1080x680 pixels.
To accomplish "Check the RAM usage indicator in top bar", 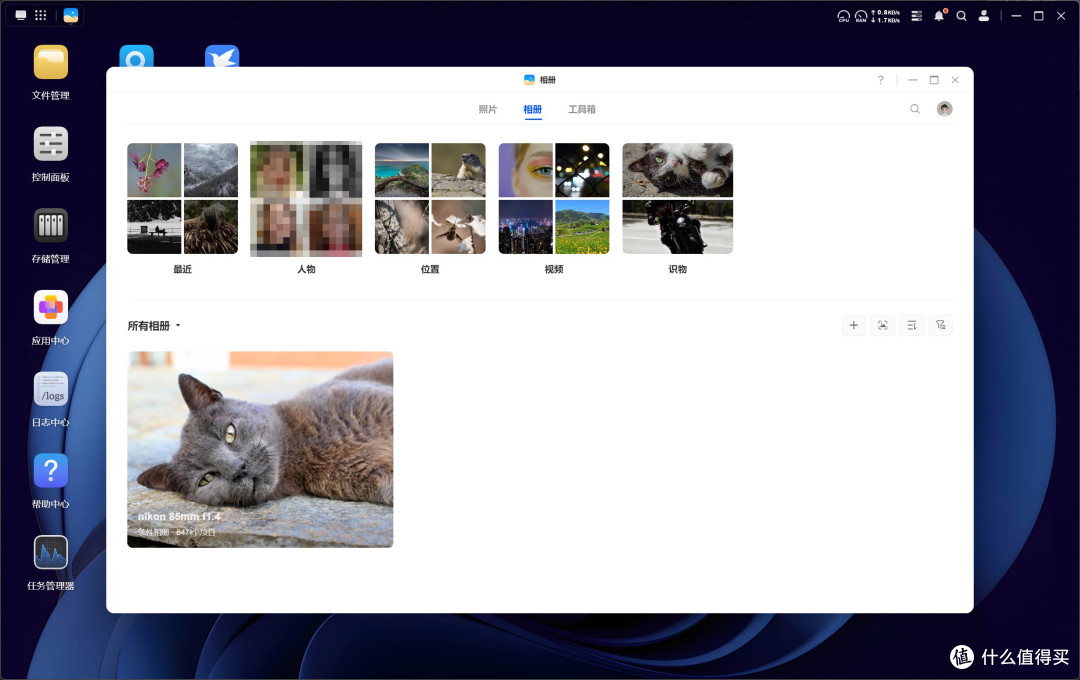I will (861, 16).
